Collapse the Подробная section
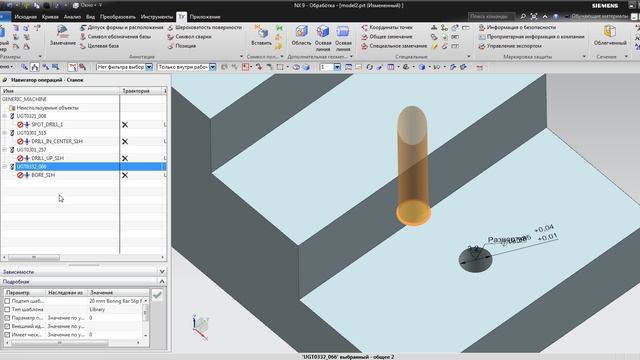The image size is (640, 360). [x=162, y=282]
